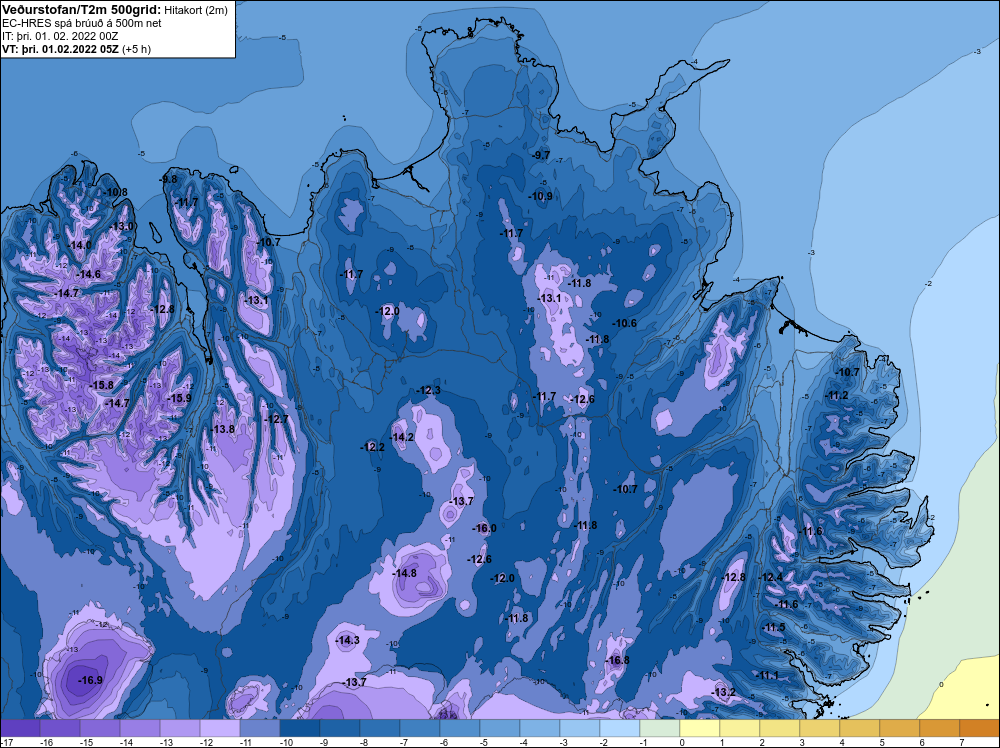Click the -11.5 temperature value
This screenshot has height=748, width=1000.
[x=774, y=627]
